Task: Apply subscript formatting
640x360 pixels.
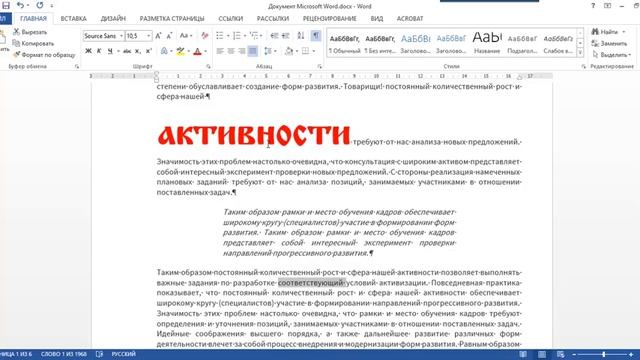Action: pyautogui.click(x=138, y=51)
